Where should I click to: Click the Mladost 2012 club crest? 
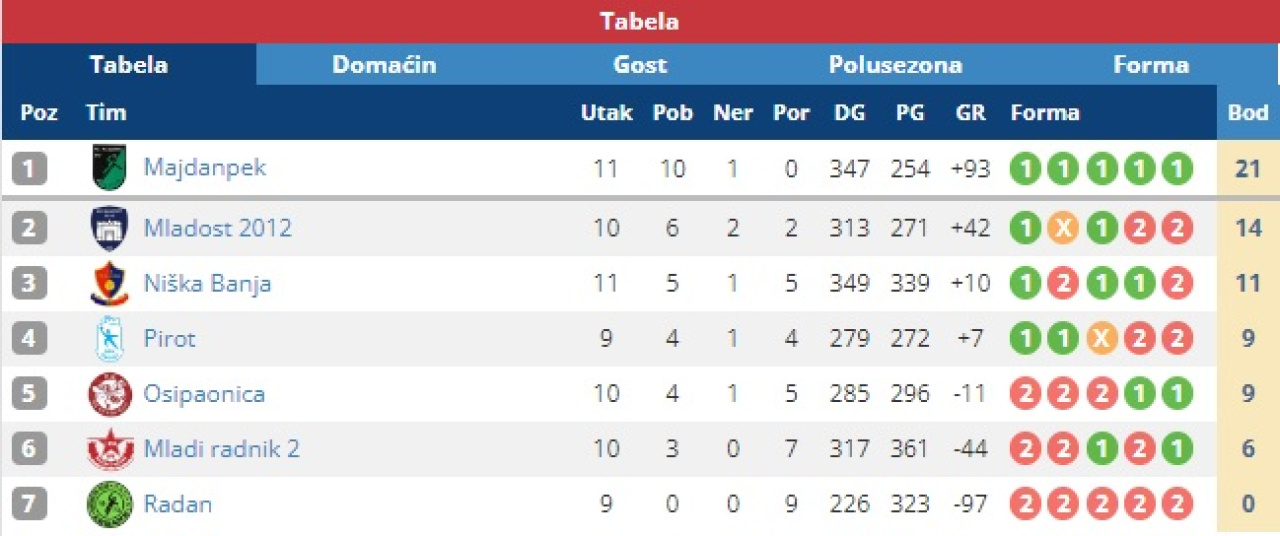109,228
